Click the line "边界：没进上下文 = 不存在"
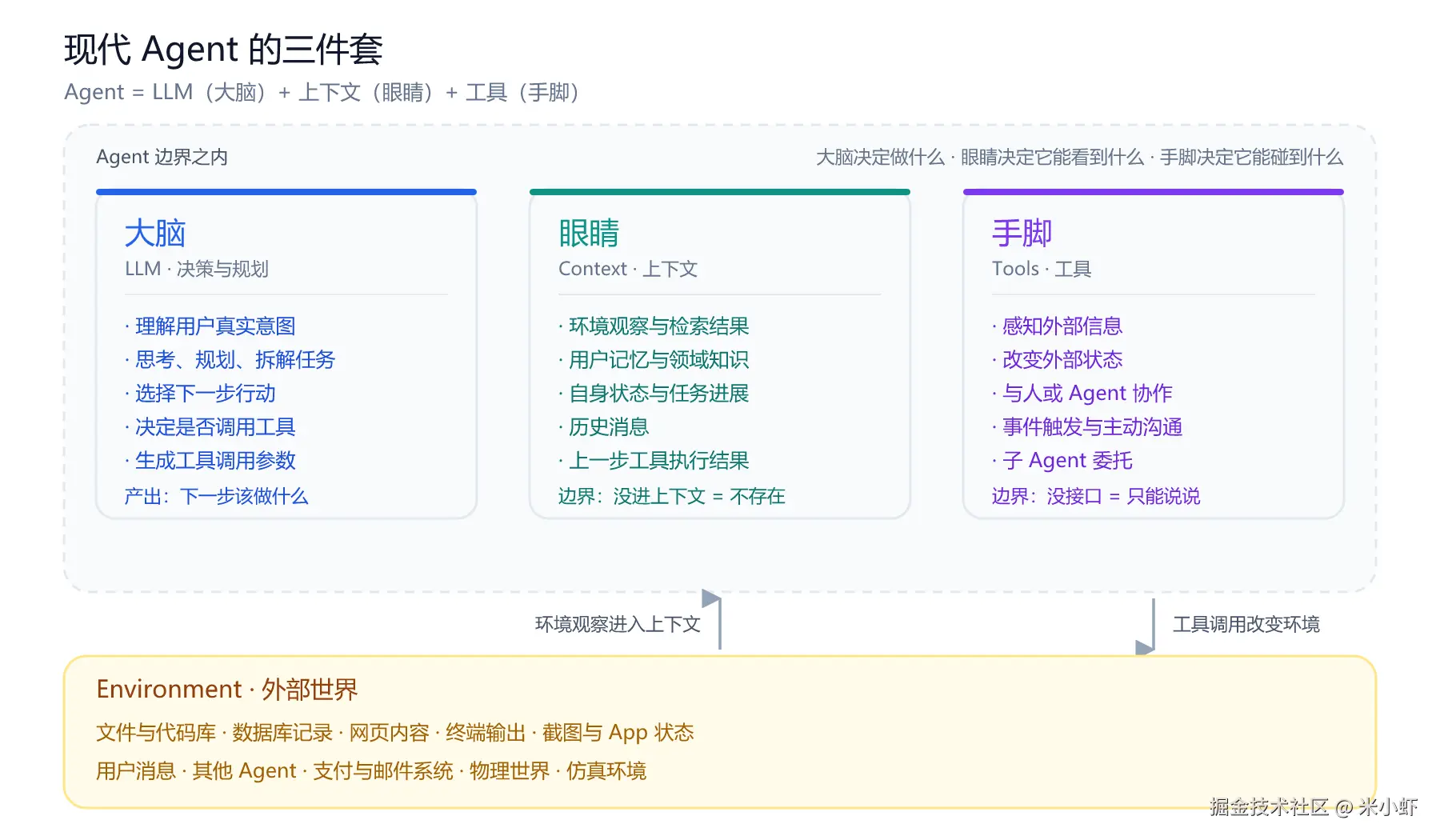The height and width of the screenshot is (840, 1440). click(x=672, y=496)
